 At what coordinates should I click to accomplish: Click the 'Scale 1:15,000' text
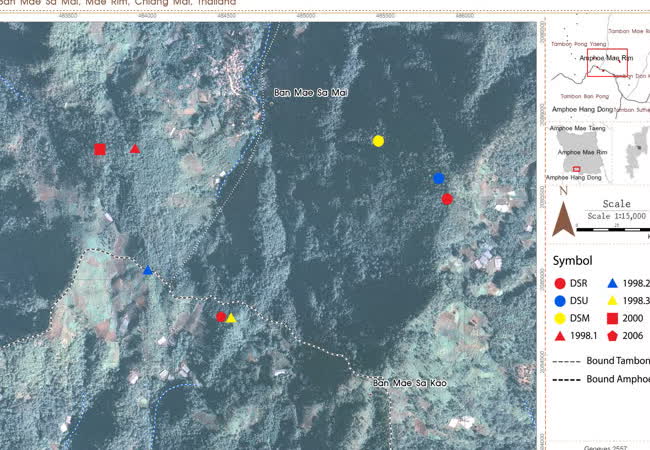616,216
